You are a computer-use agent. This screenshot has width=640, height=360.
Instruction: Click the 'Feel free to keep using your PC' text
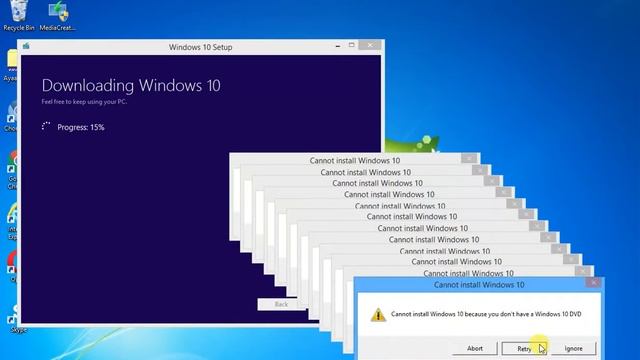pos(84,102)
